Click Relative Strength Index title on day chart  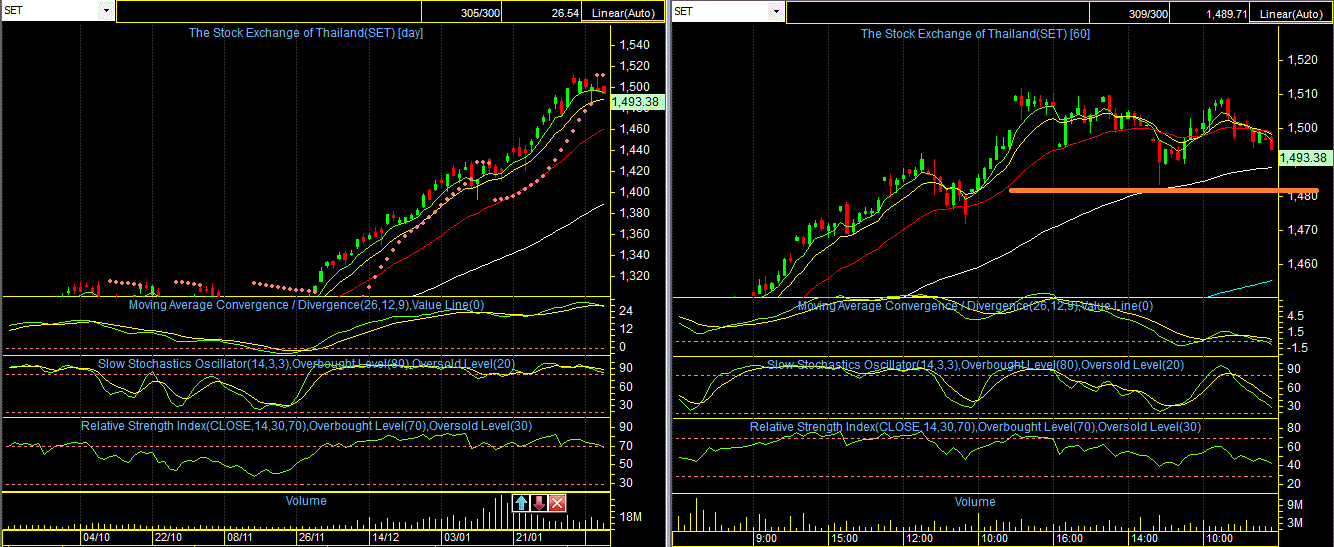[306, 426]
